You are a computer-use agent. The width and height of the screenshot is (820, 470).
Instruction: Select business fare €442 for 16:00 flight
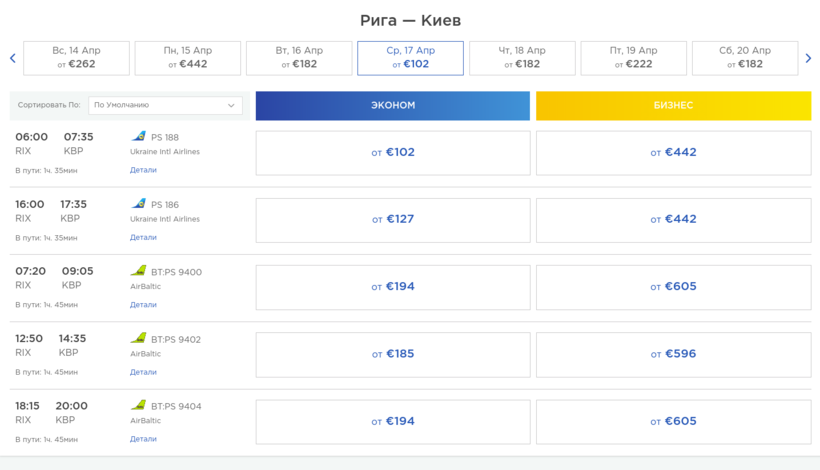[x=673, y=220]
